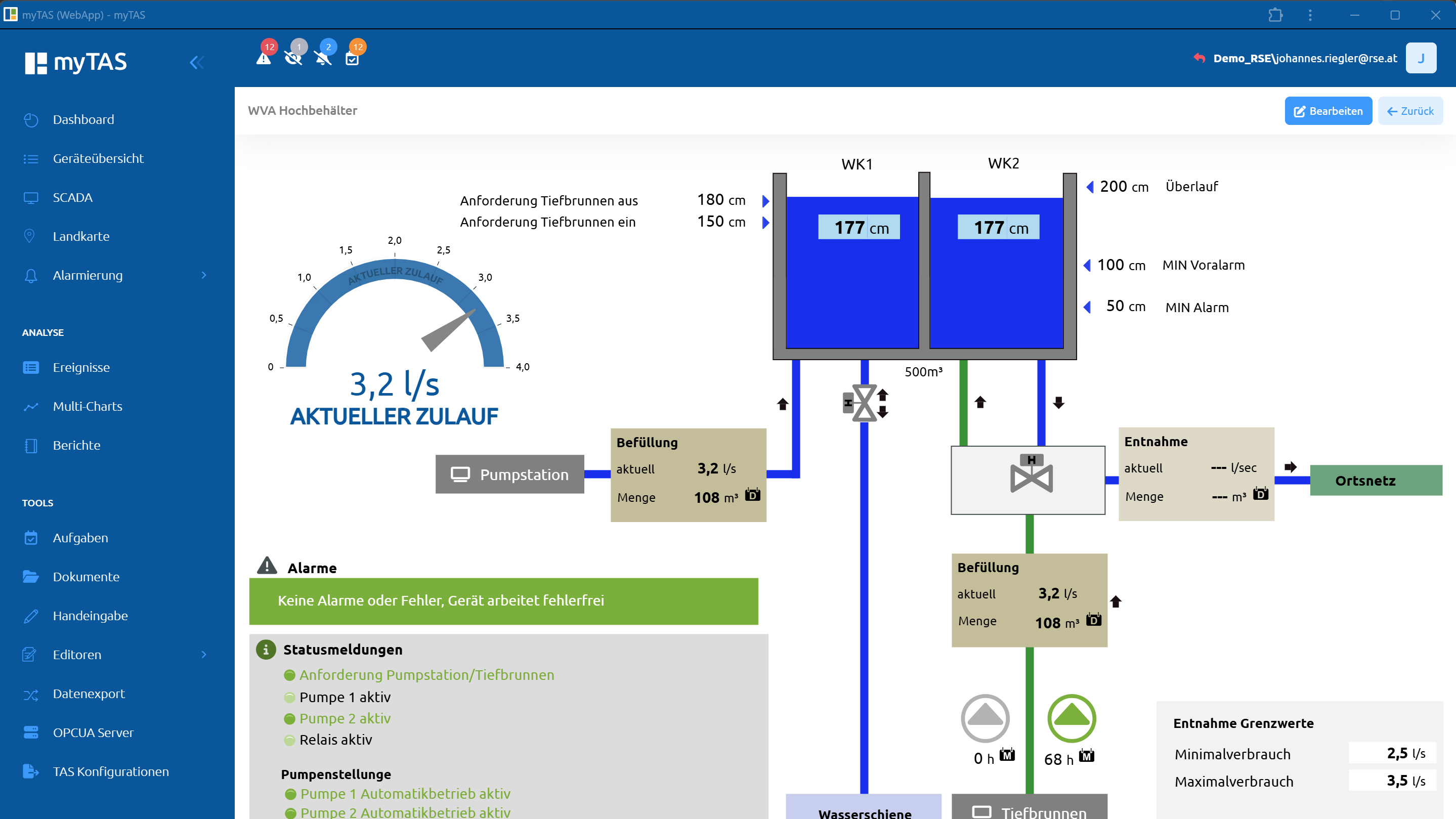1456x819 pixels.
Task: Open the tasks calendar-check icon in header
Action: click(352, 58)
